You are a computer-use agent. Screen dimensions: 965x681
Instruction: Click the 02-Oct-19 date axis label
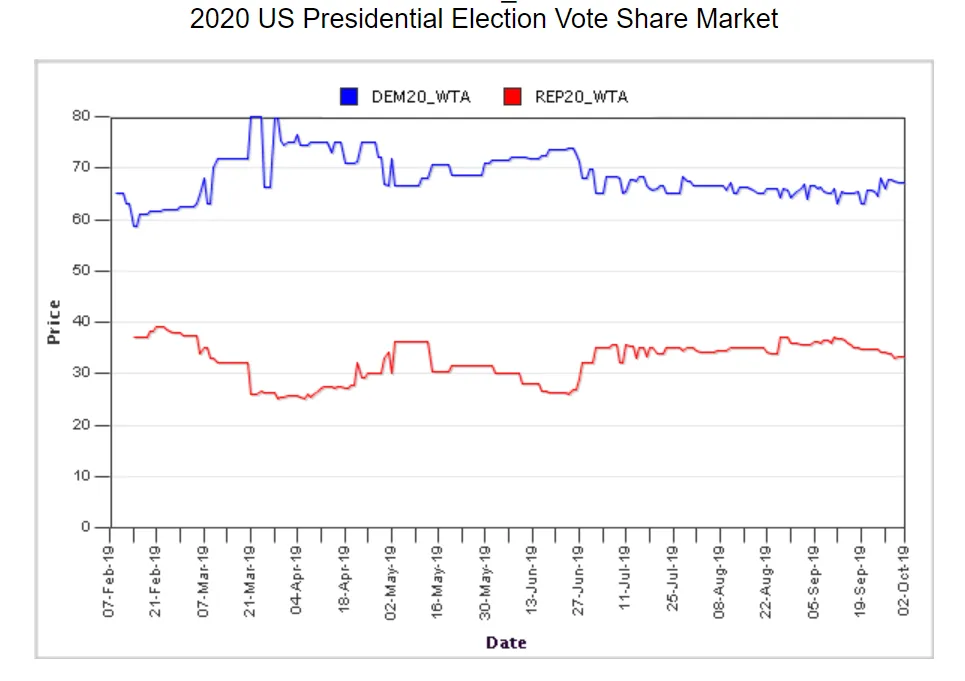click(904, 580)
